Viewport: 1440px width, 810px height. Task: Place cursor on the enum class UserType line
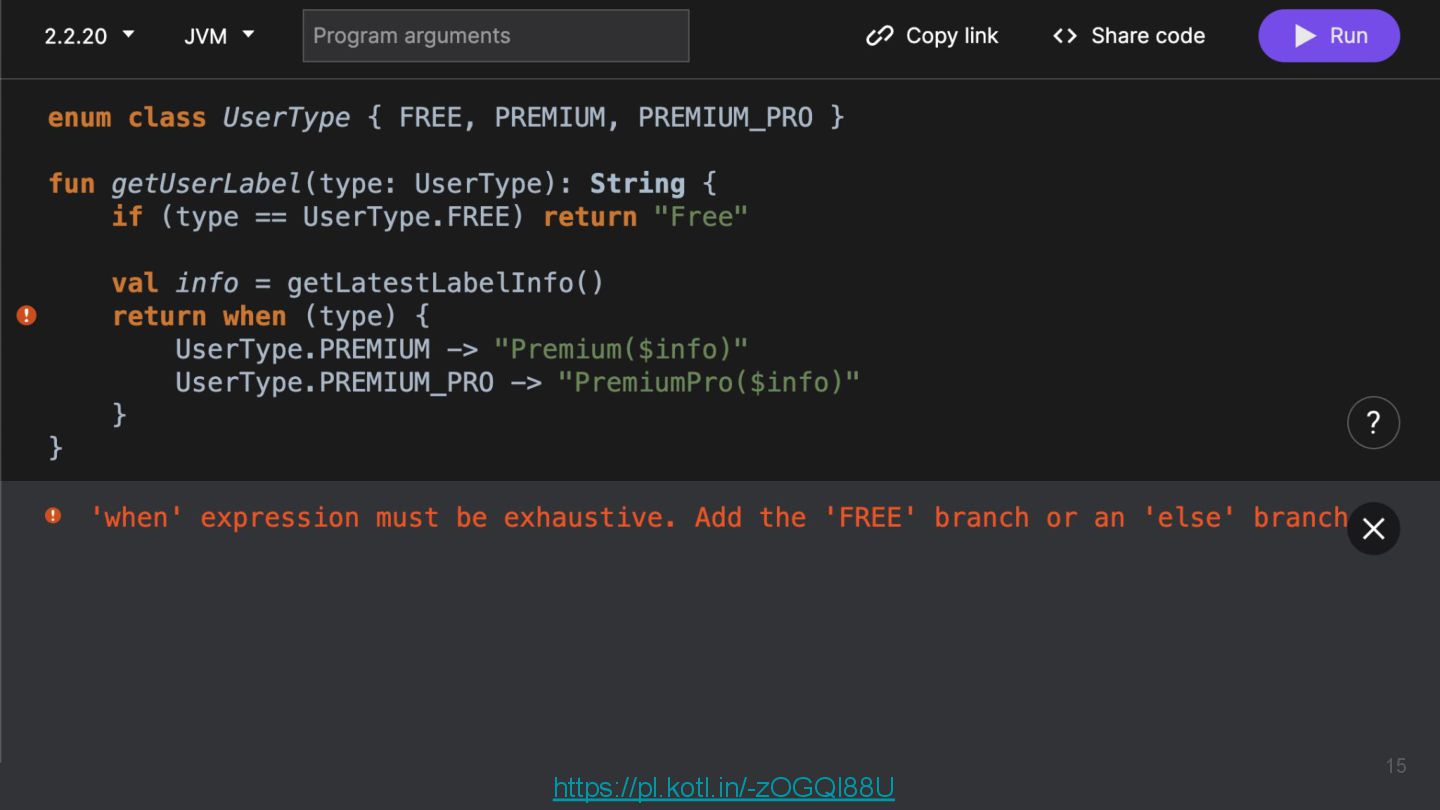(x=445, y=118)
